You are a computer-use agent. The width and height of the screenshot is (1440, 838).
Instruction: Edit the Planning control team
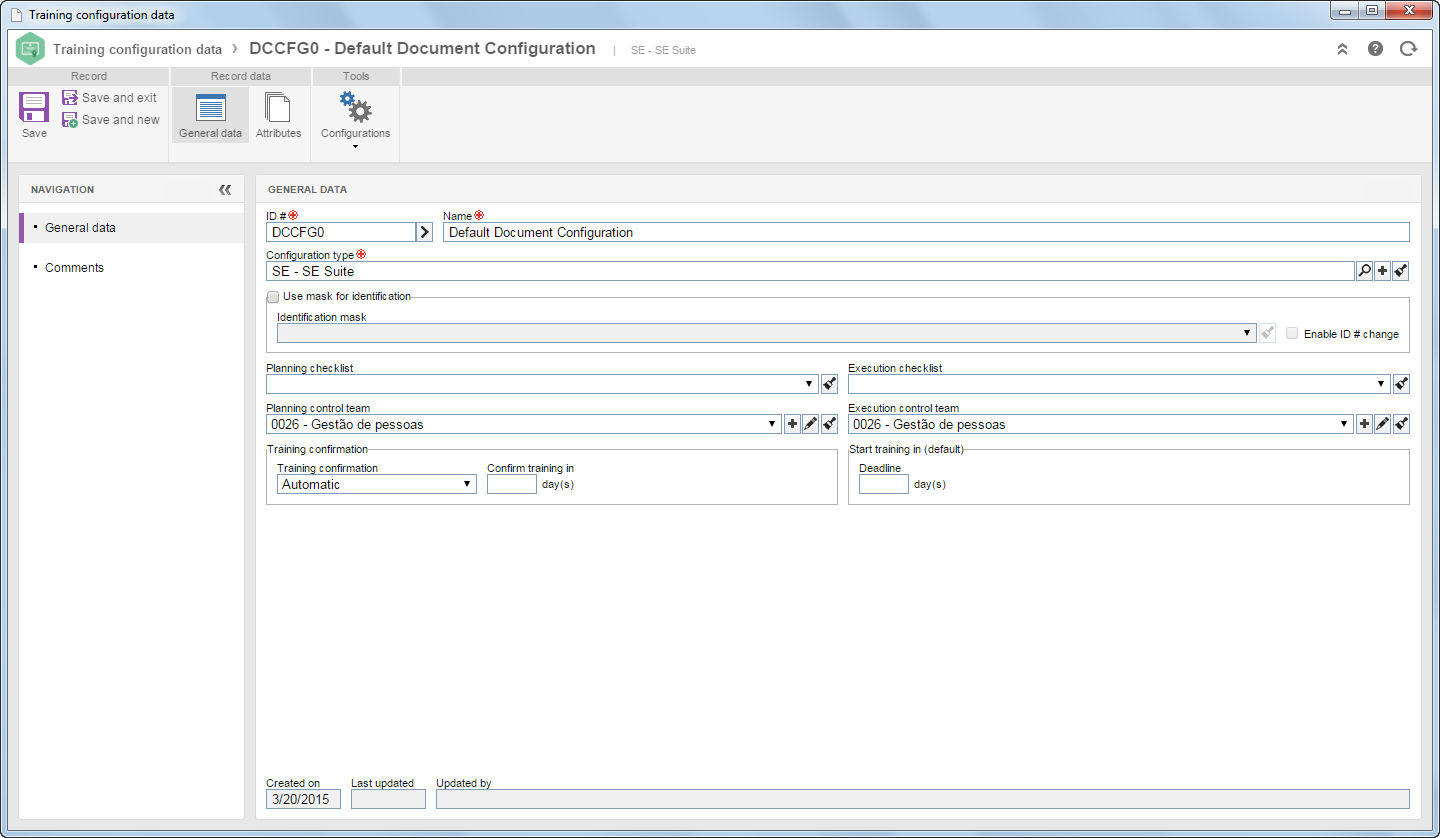[x=810, y=424]
